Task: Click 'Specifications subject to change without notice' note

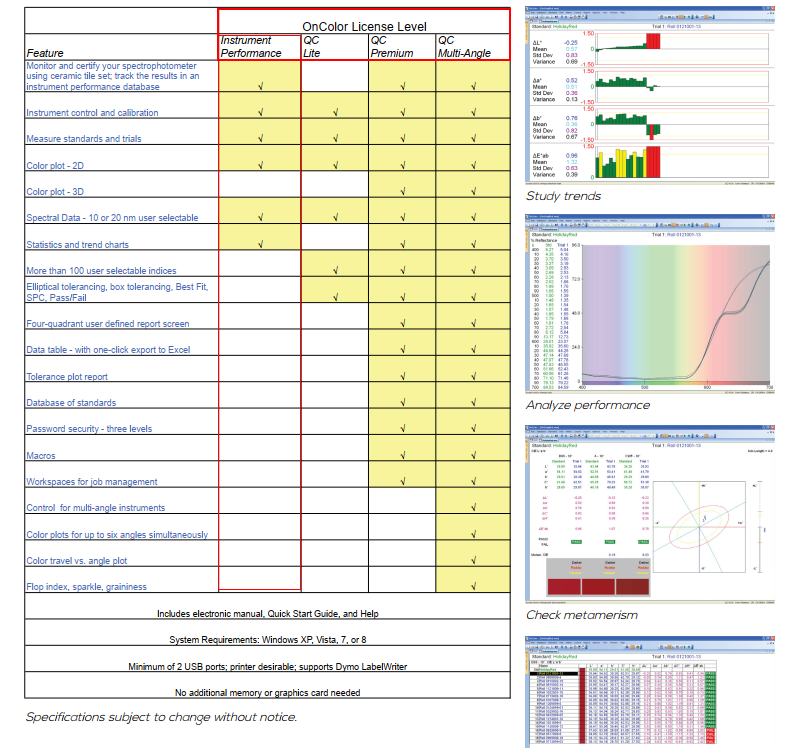Action: point(161,717)
